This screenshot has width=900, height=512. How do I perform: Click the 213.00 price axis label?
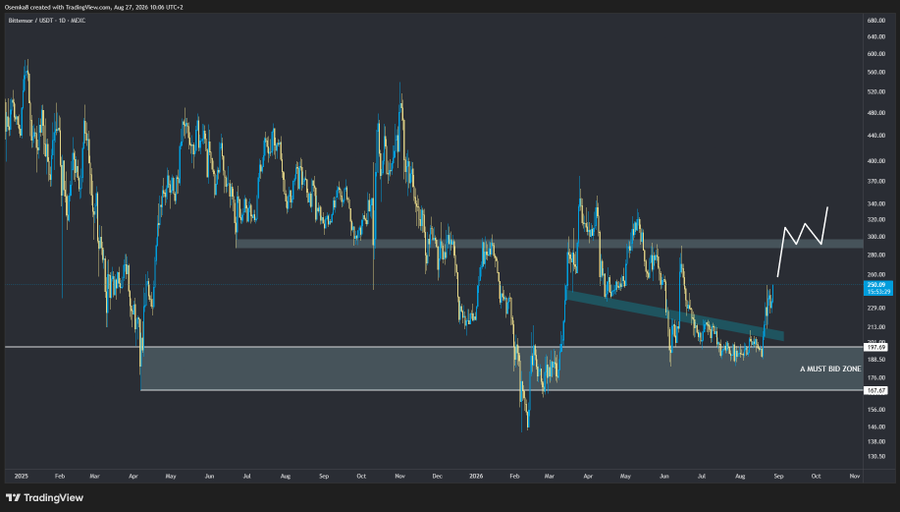point(876,327)
